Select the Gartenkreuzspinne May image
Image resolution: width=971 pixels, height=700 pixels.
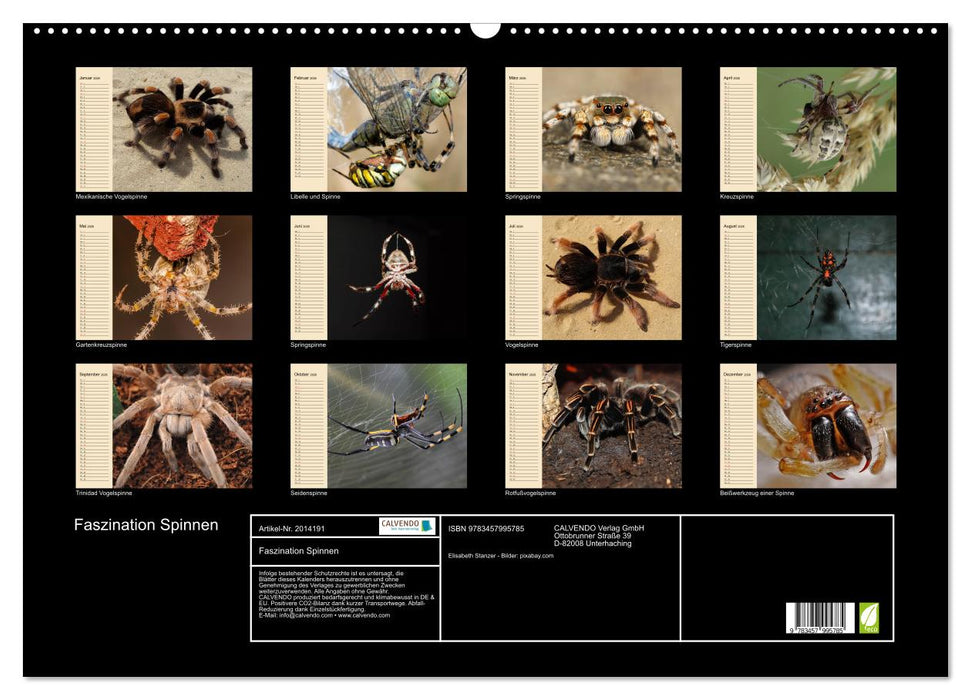[x=182, y=277]
